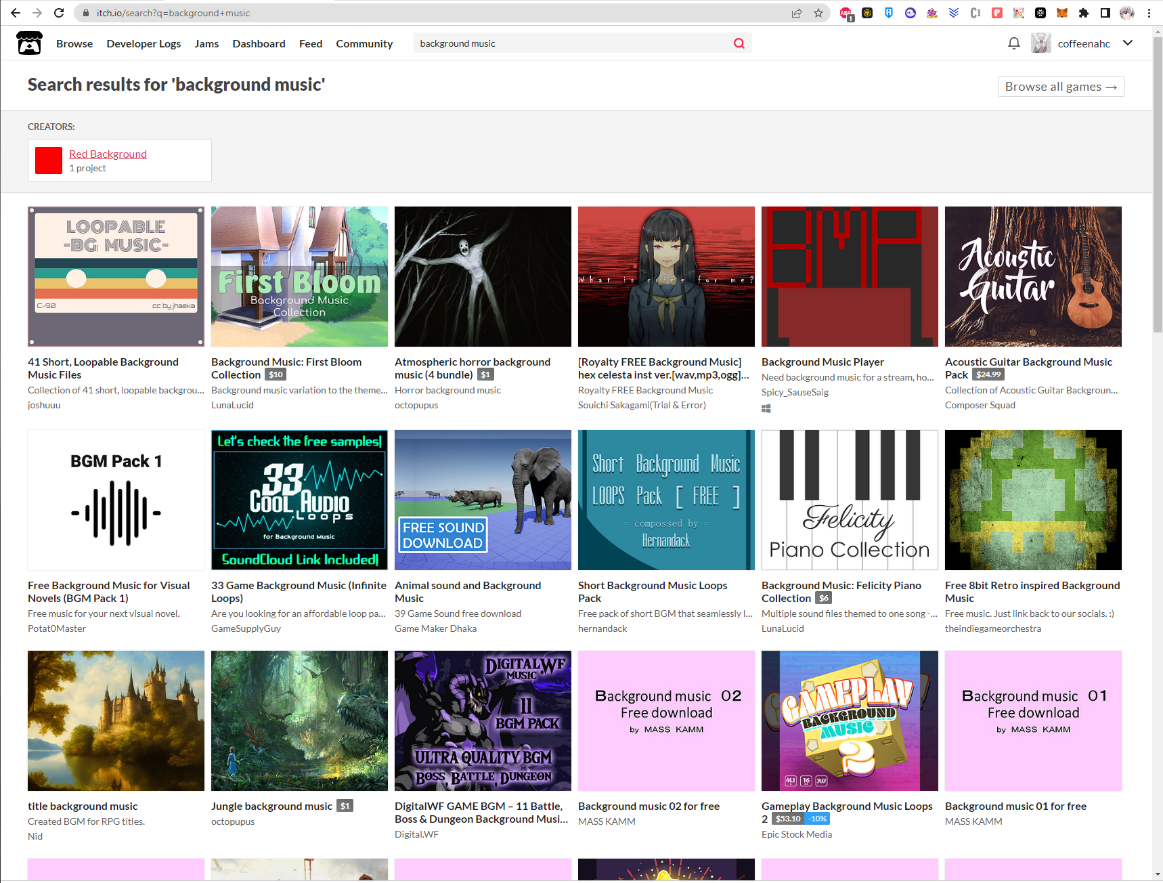The height and width of the screenshot is (883, 1163).
Task: Click the share page icon in address bar
Action: pyautogui.click(x=797, y=13)
